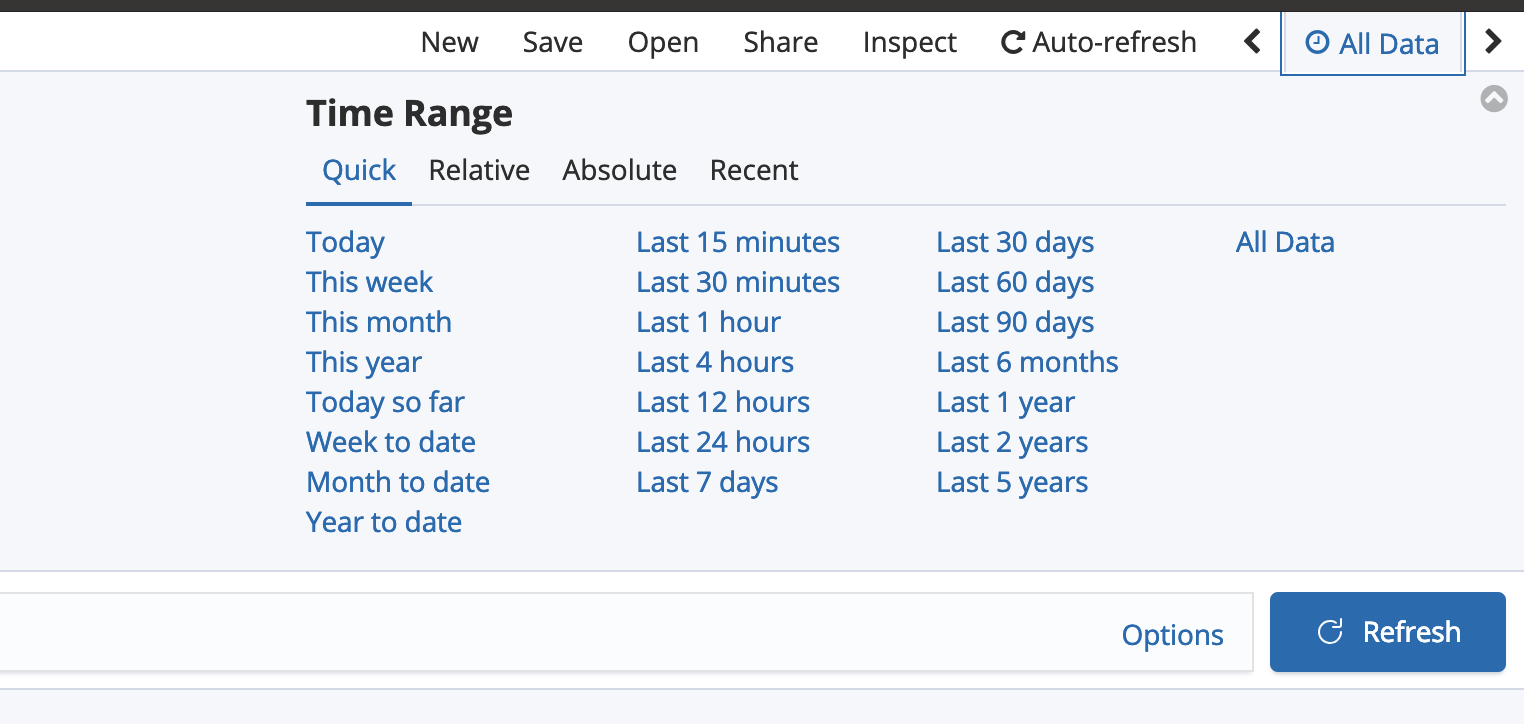Pick the Last 5 years range

tap(1012, 481)
